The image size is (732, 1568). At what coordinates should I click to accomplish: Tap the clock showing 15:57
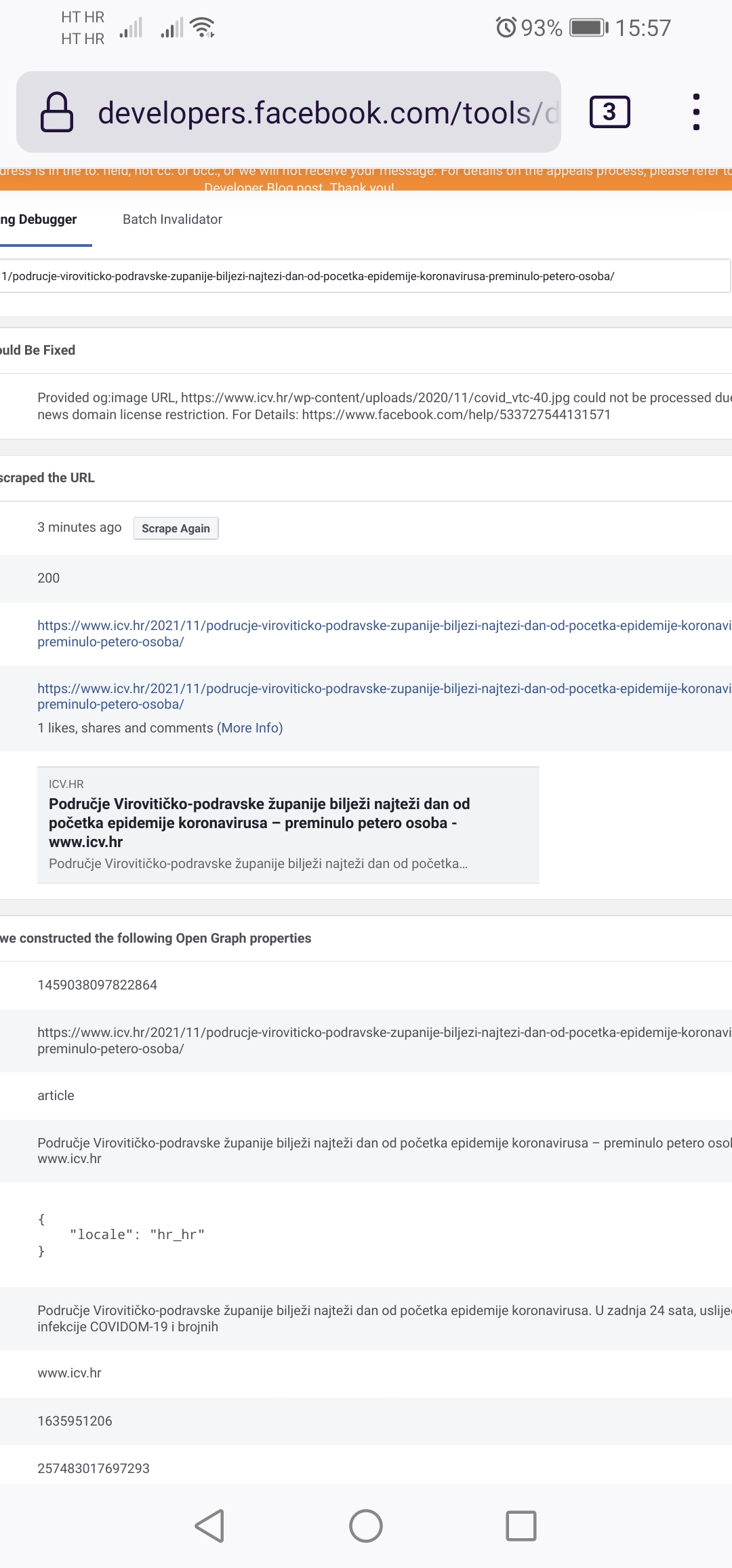point(643,28)
